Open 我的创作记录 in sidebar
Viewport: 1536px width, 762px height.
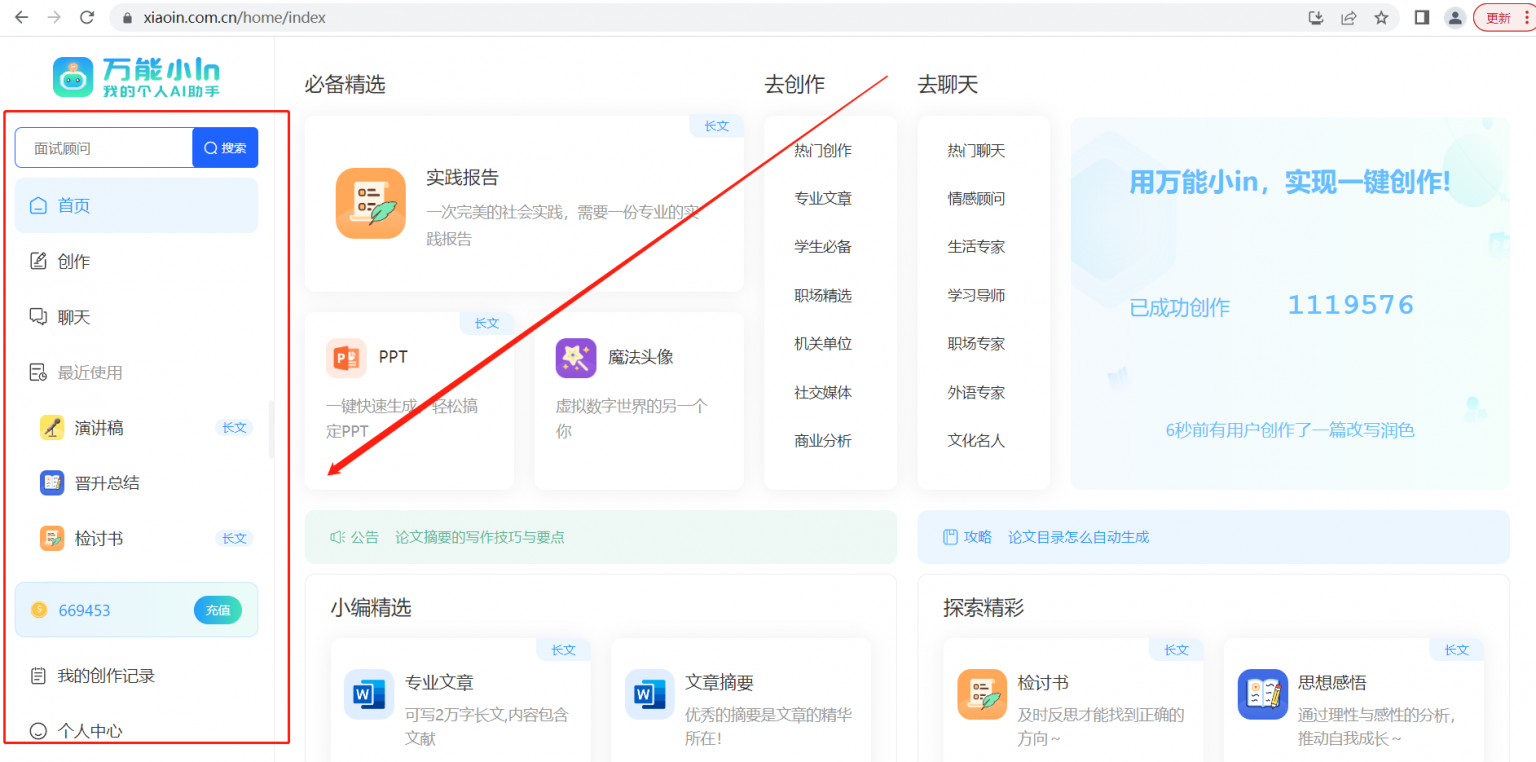[105, 676]
